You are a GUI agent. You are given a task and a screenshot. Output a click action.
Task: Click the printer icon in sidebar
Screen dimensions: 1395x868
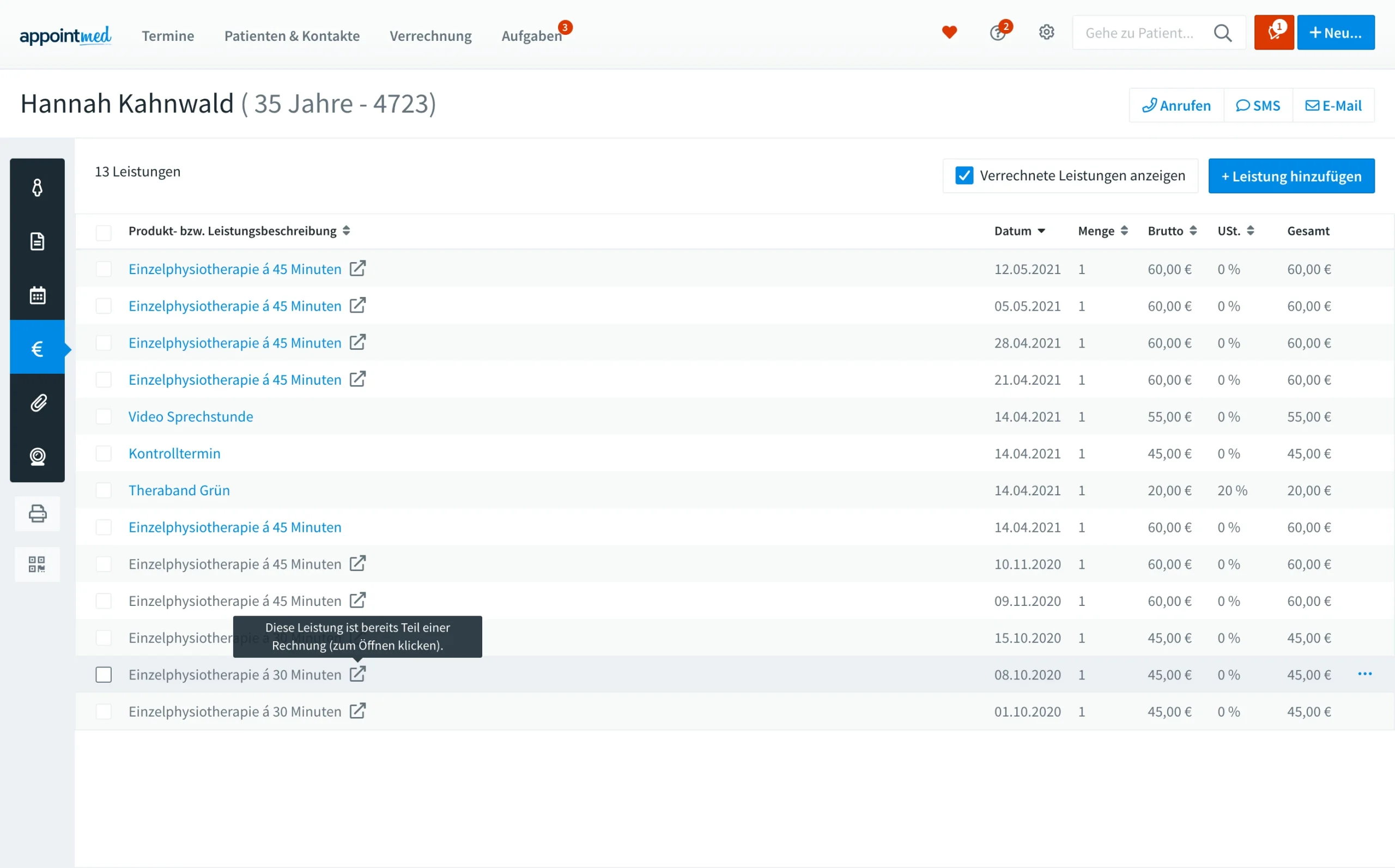(x=37, y=513)
